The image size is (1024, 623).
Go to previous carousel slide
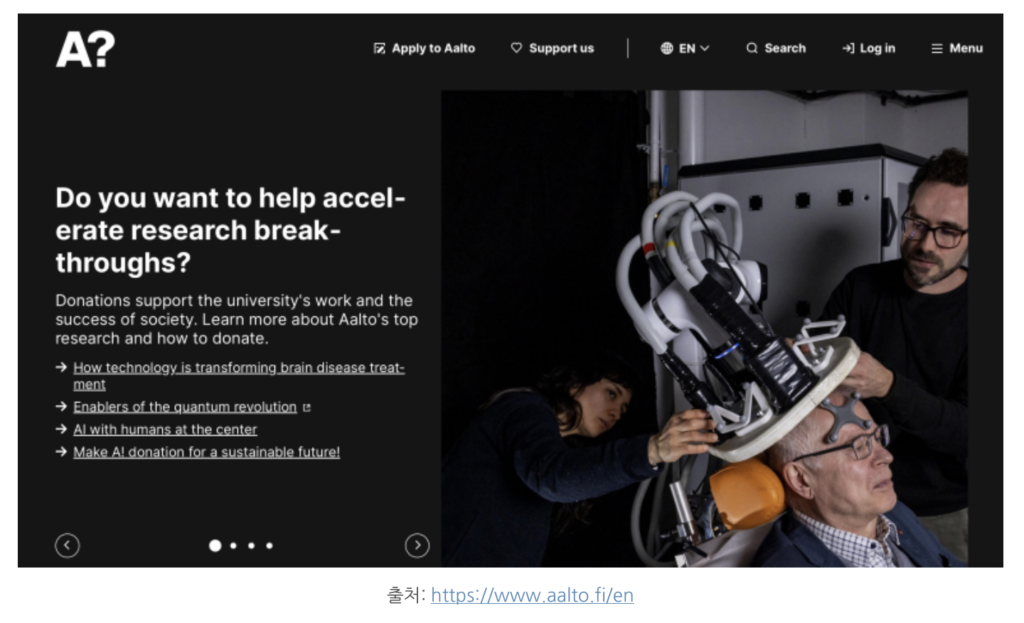[x=67, y=545]
